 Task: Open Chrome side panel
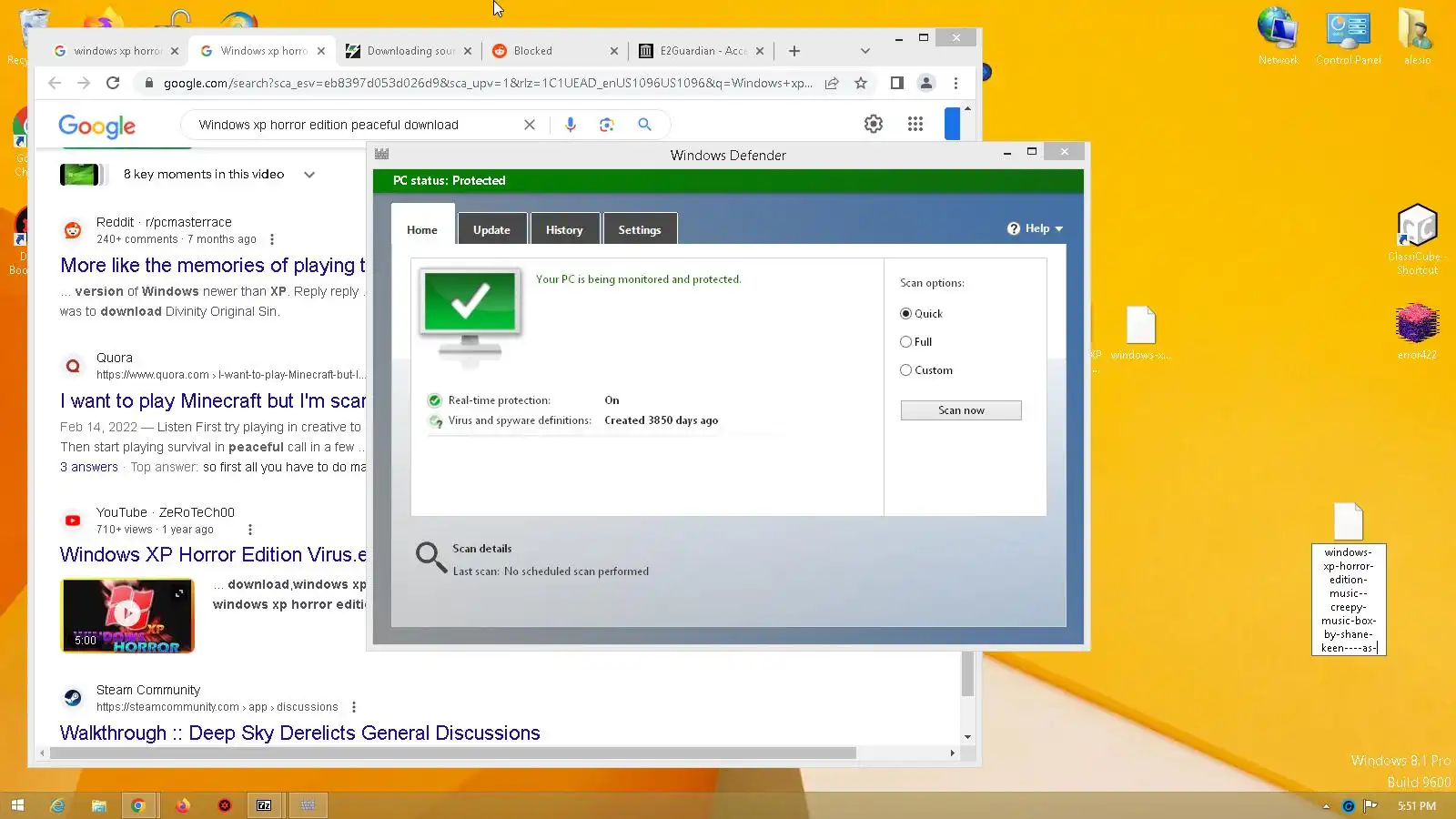point(896,83)
